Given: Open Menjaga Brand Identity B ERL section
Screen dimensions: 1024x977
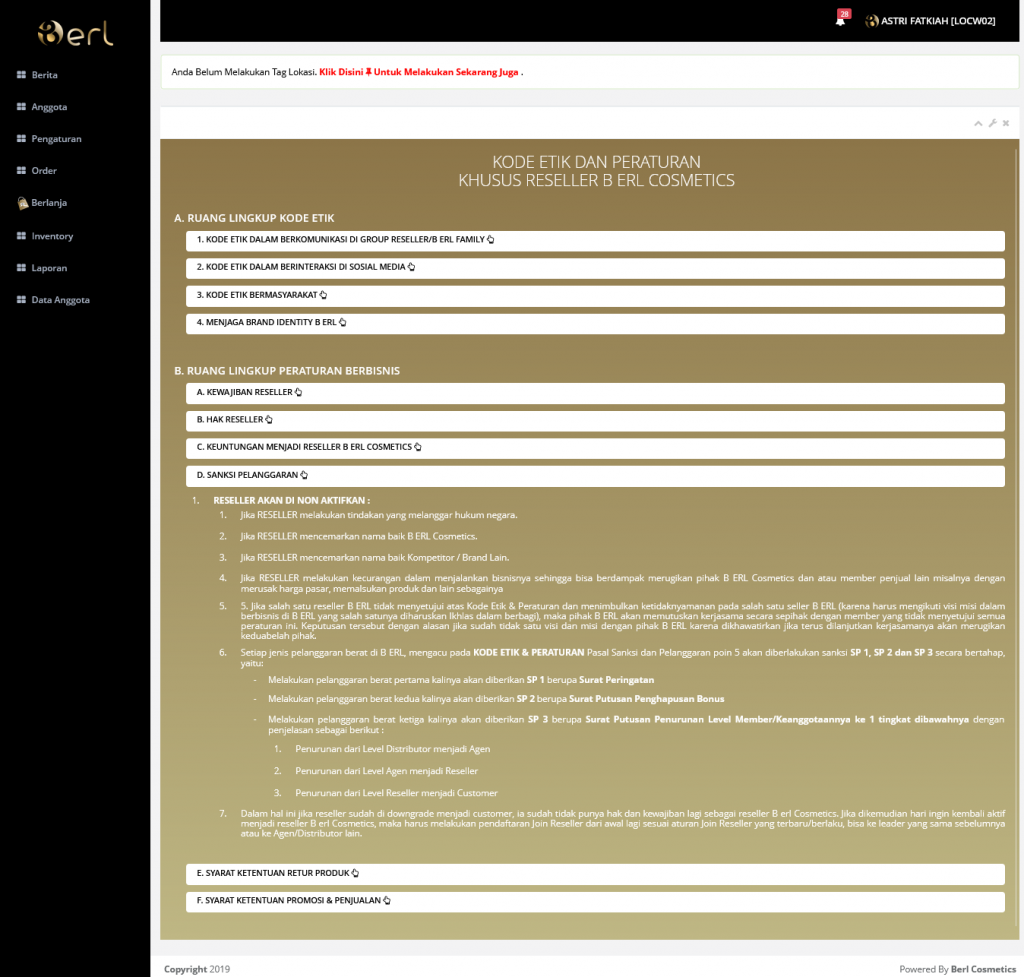Looking at the screenshot, I should [x=270, y=323].
